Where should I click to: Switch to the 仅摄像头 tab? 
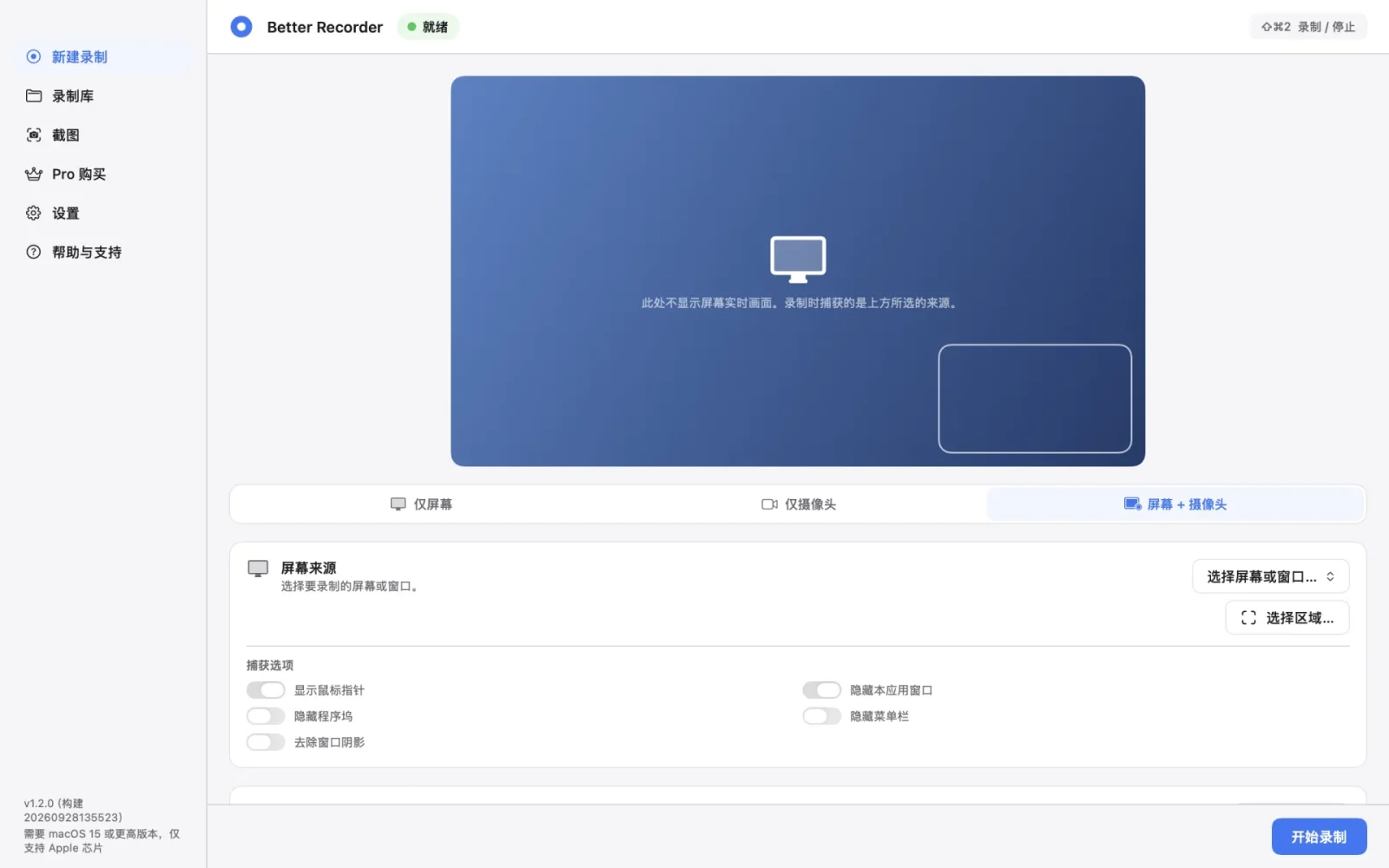pos(799,504)
